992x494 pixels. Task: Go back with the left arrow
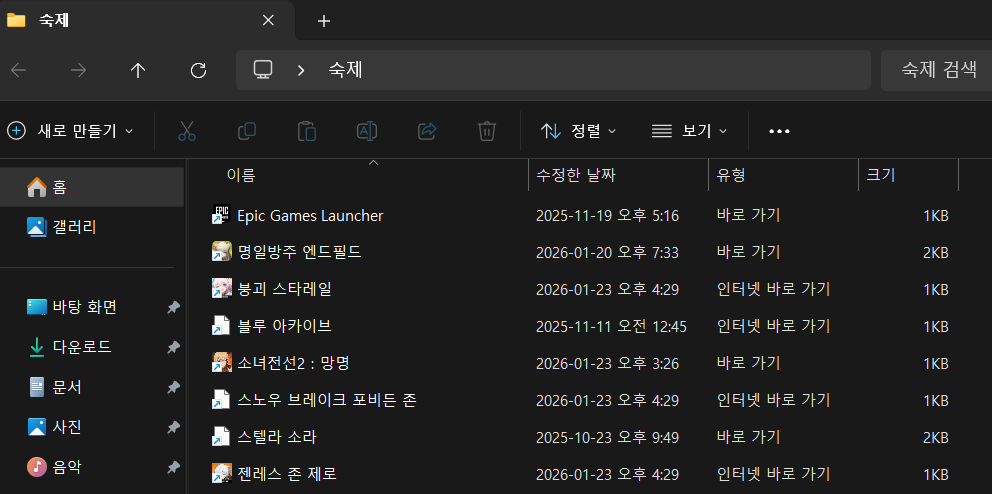[x=18, y=70]
